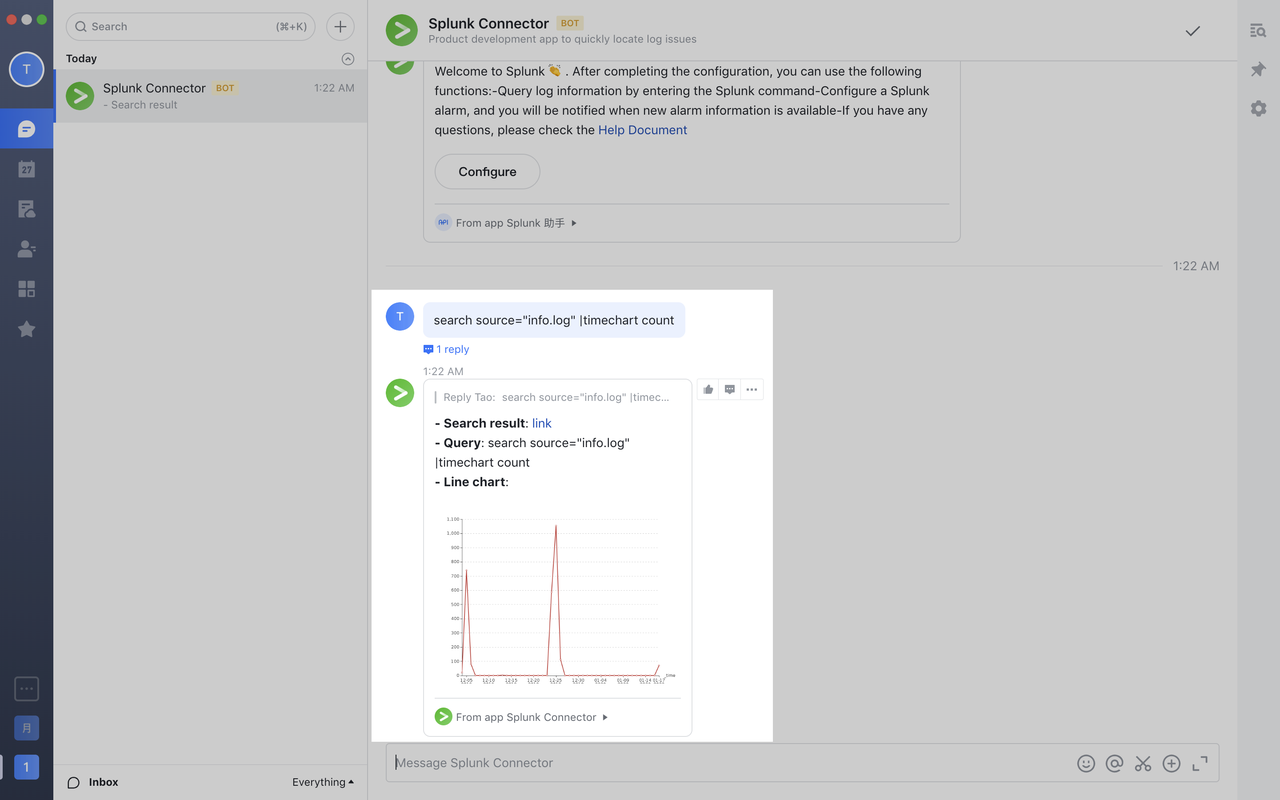Screen dimensions: 1280x800
Task: Open chat settings gear on the right
Action: 1257,108
